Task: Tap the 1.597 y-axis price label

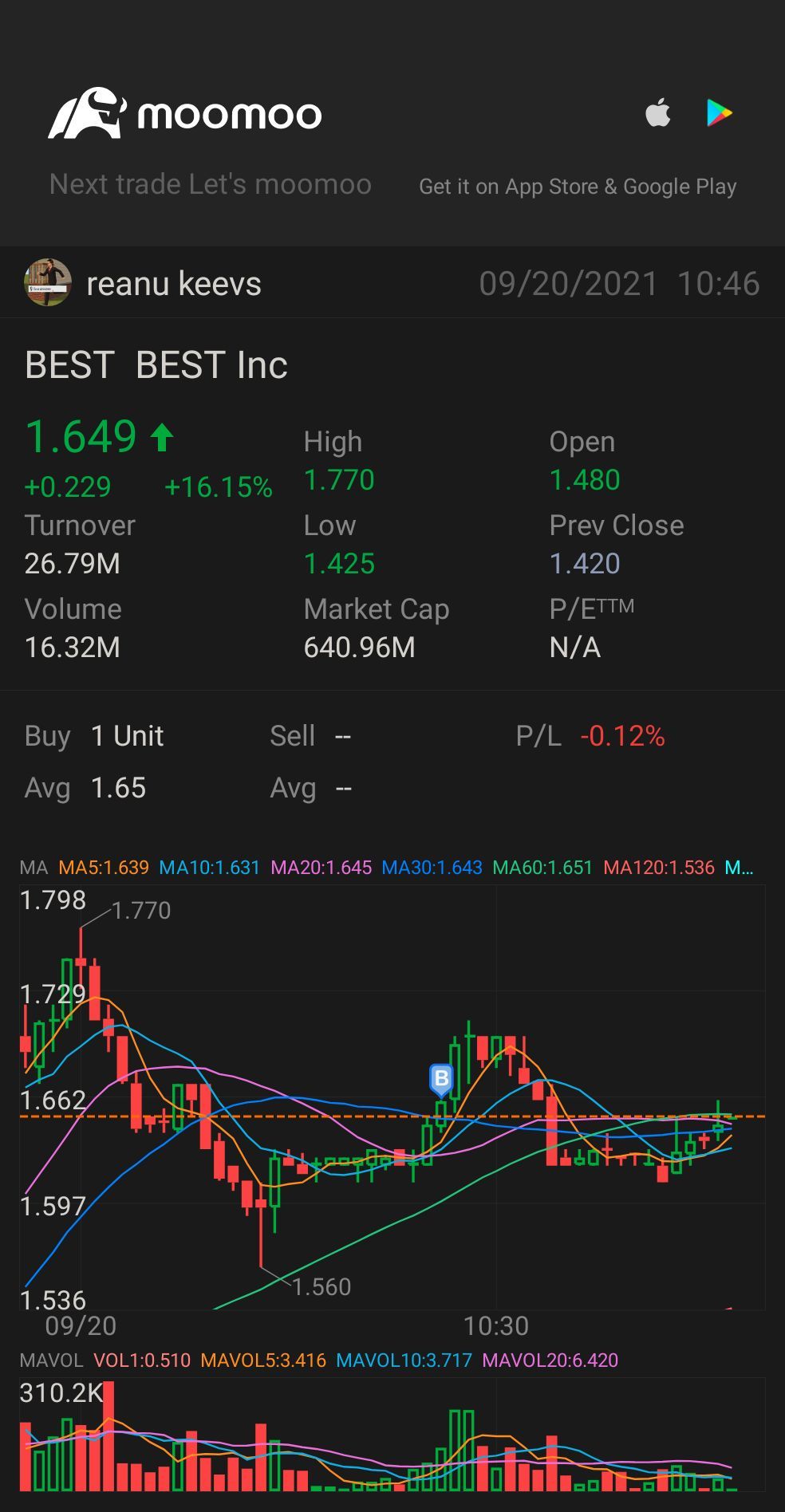Action: (x=53, y=1207)
